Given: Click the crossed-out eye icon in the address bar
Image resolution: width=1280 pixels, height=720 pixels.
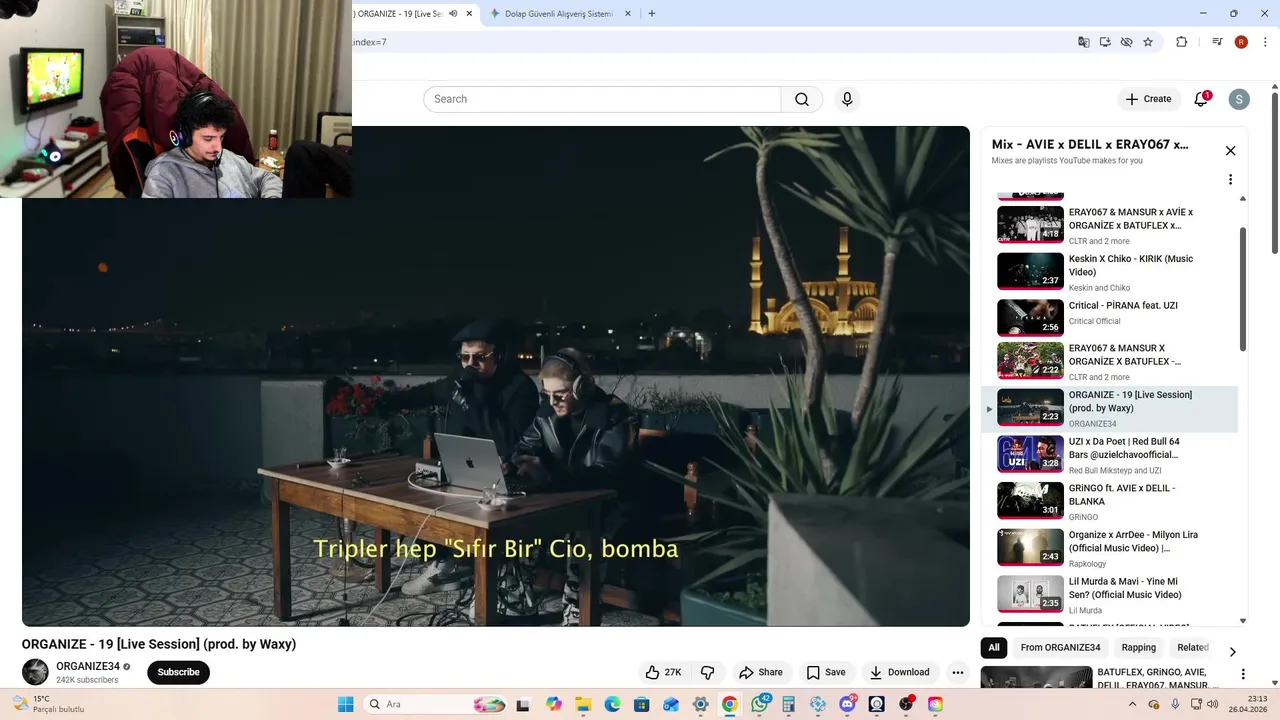Looking at the screenshot, I should 1126,42.
